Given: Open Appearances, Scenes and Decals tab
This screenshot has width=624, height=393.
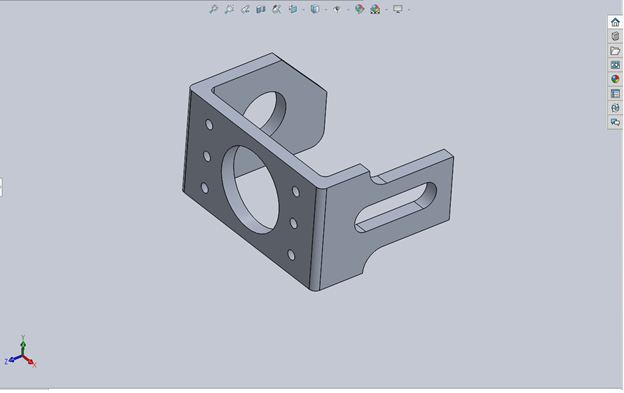Looking at the screenshot, I should 615,79.
